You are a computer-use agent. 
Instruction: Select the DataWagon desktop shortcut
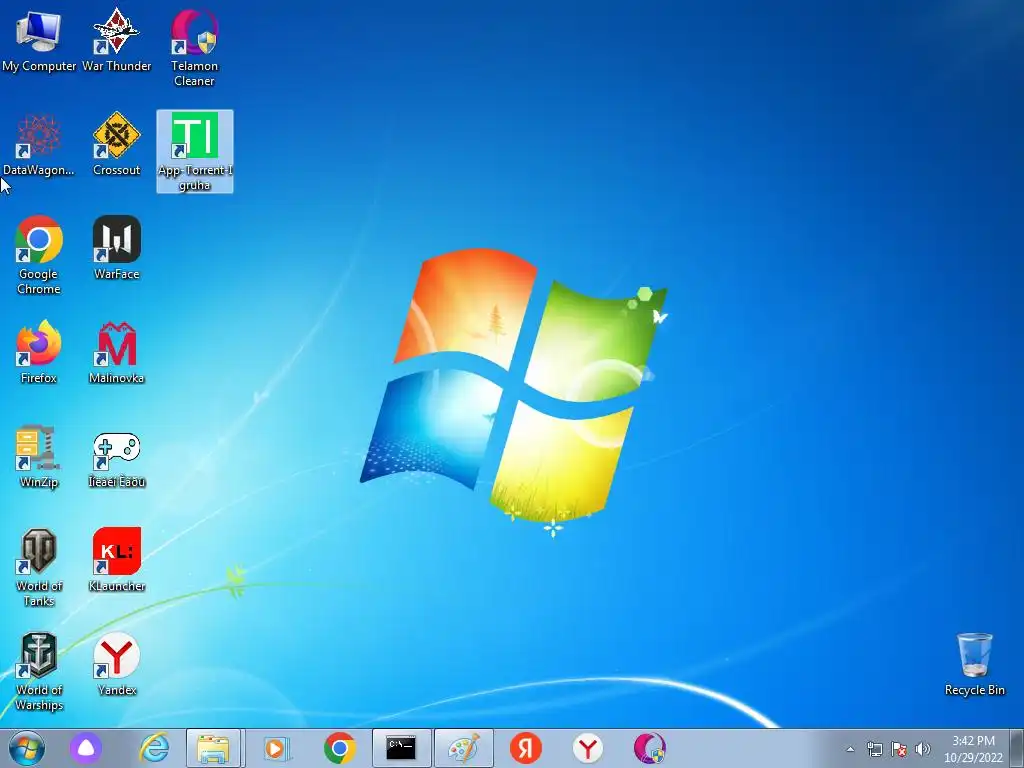(39, 145)
